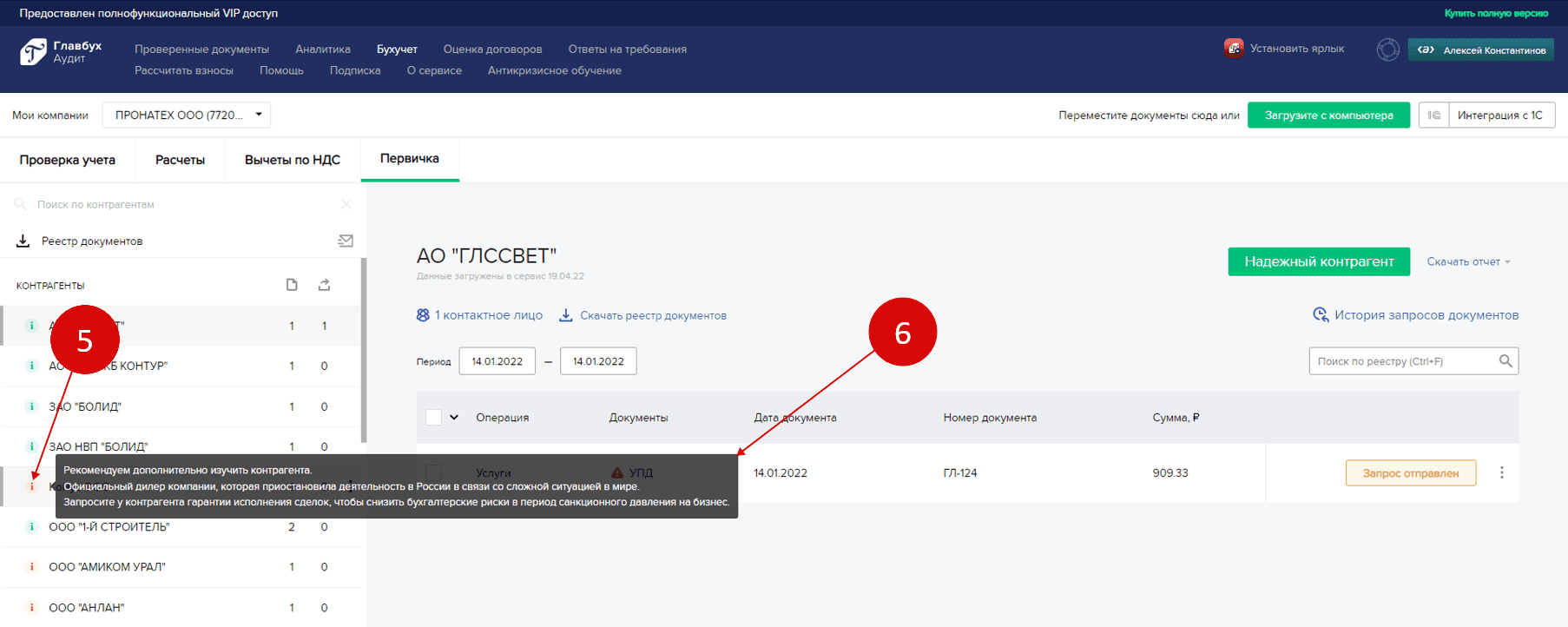Open the 1 контактное лицо link
The height and width of the screenshot is (627, 1568).
tap(489, 315)
